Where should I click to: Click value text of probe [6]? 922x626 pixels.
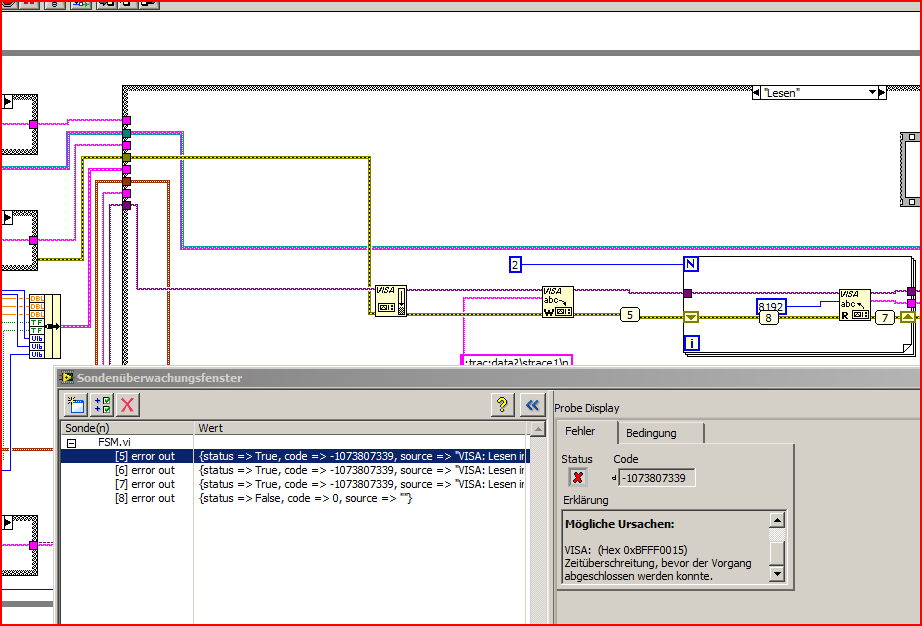[x=362, y=470]
